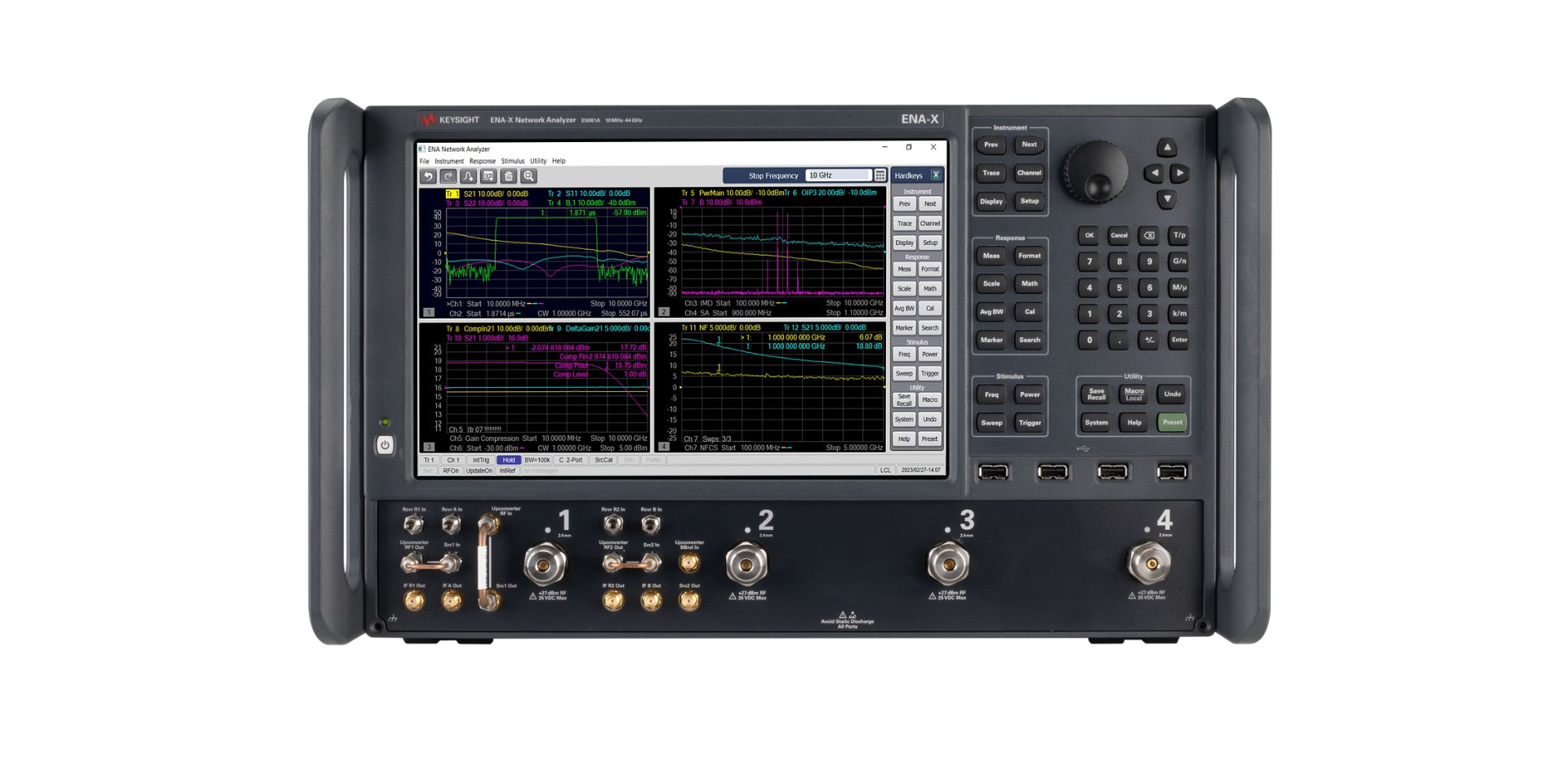Viewport: 1568px width, 784px height.
Task: Click the hardware down arrow key
Action: click(x=1167, y=198)
